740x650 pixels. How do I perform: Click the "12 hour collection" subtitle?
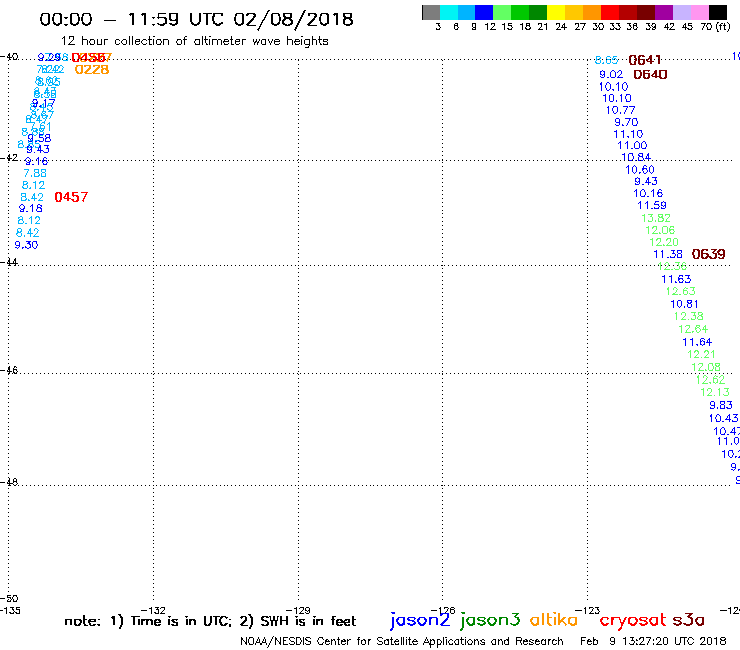click(x=195, y=41)
